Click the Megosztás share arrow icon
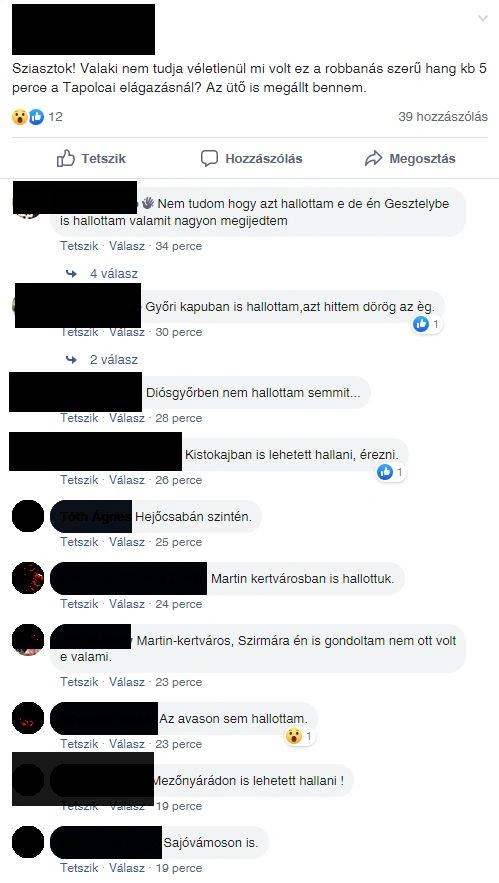 [x=373, y=159]
